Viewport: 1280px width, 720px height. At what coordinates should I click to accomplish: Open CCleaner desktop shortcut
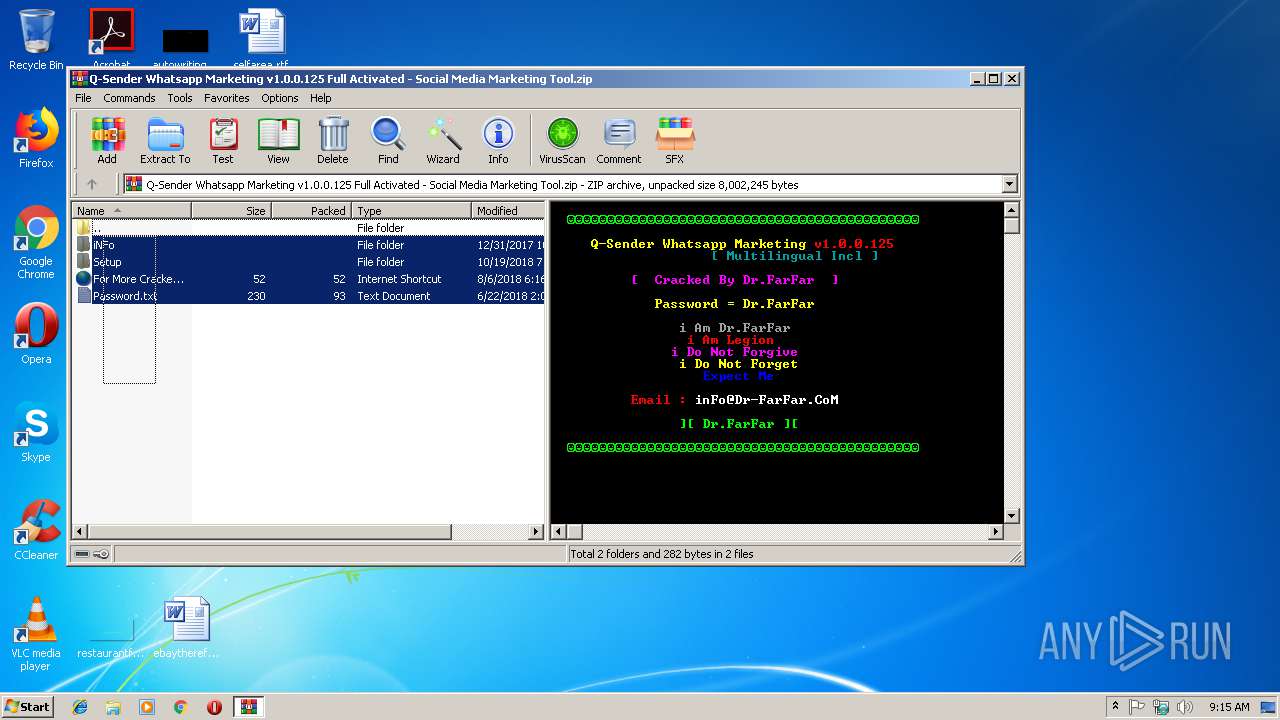36,530
